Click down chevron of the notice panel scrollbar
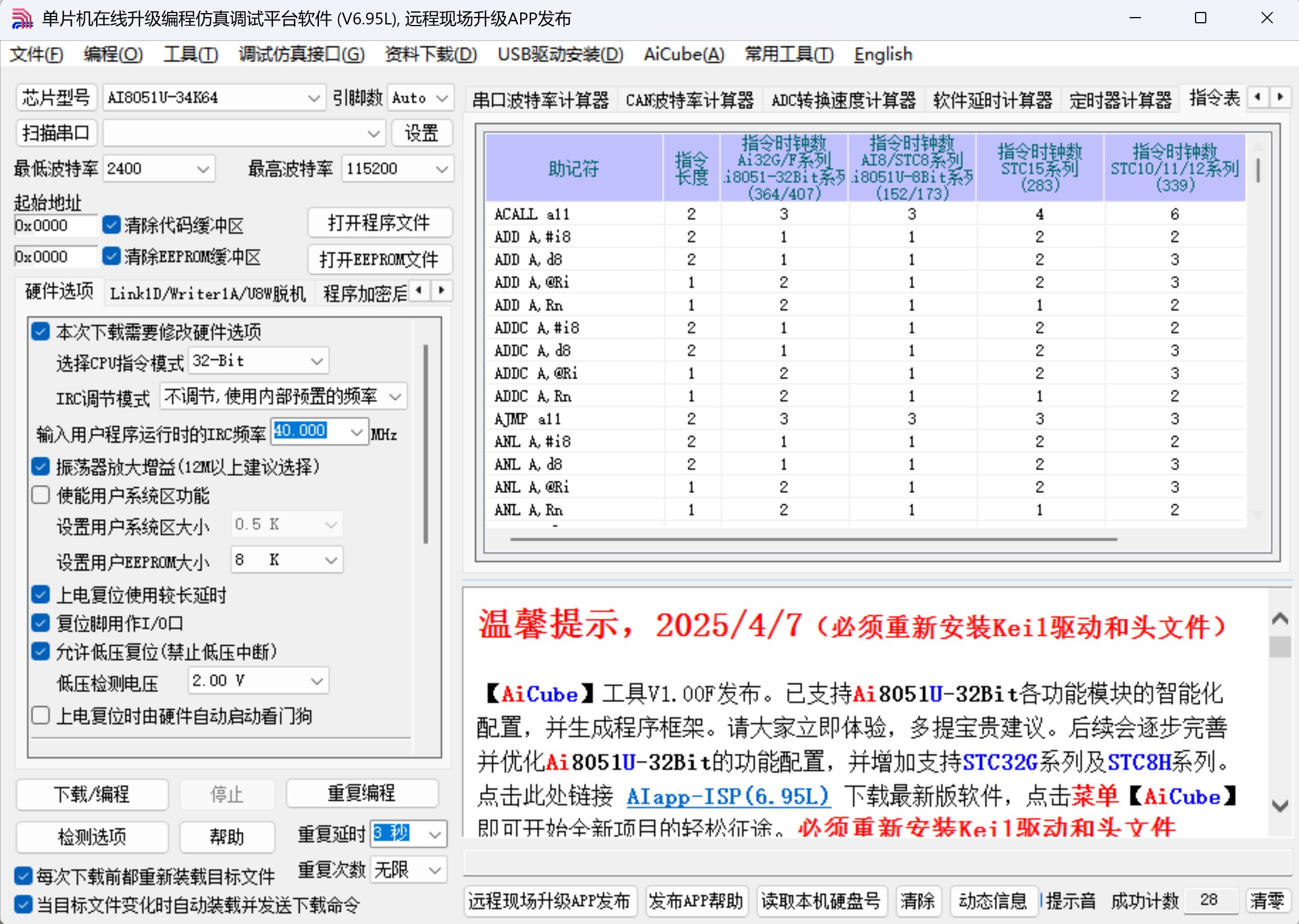Viewport: 1299px width, 924px height. pyautogui.click(x=1280, y=806)
